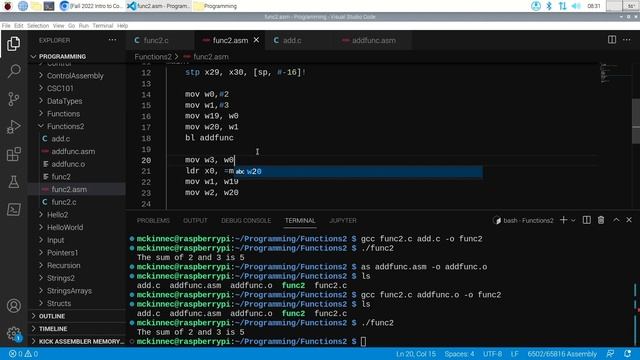Open Raspberry Pi main menu

click(8, 6)
